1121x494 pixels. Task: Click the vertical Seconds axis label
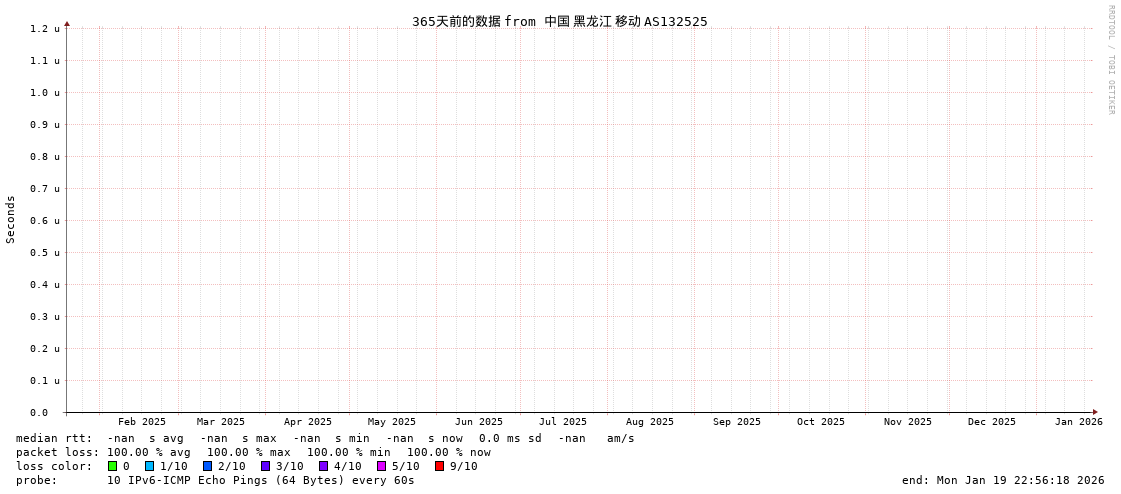pyautogui.click(x=11, y=219)
